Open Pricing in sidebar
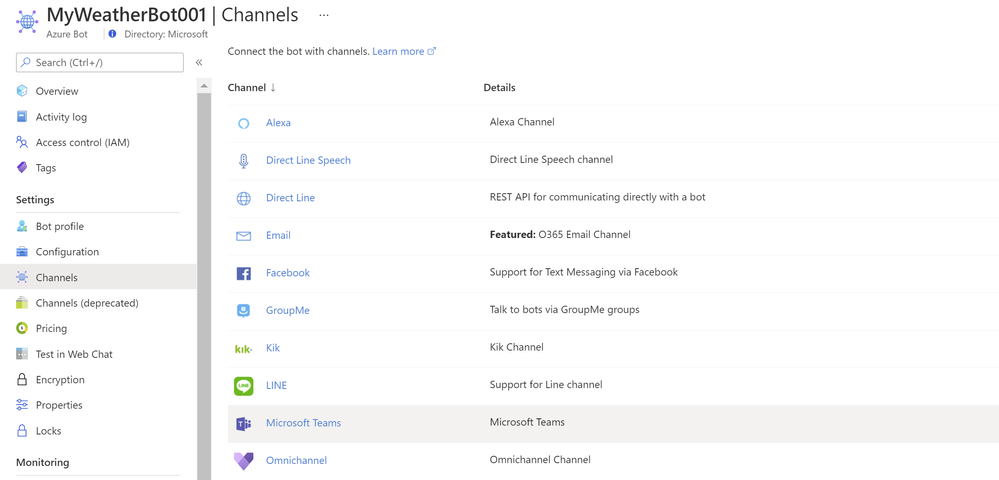 pyautogui.click(x=51, y=328)
